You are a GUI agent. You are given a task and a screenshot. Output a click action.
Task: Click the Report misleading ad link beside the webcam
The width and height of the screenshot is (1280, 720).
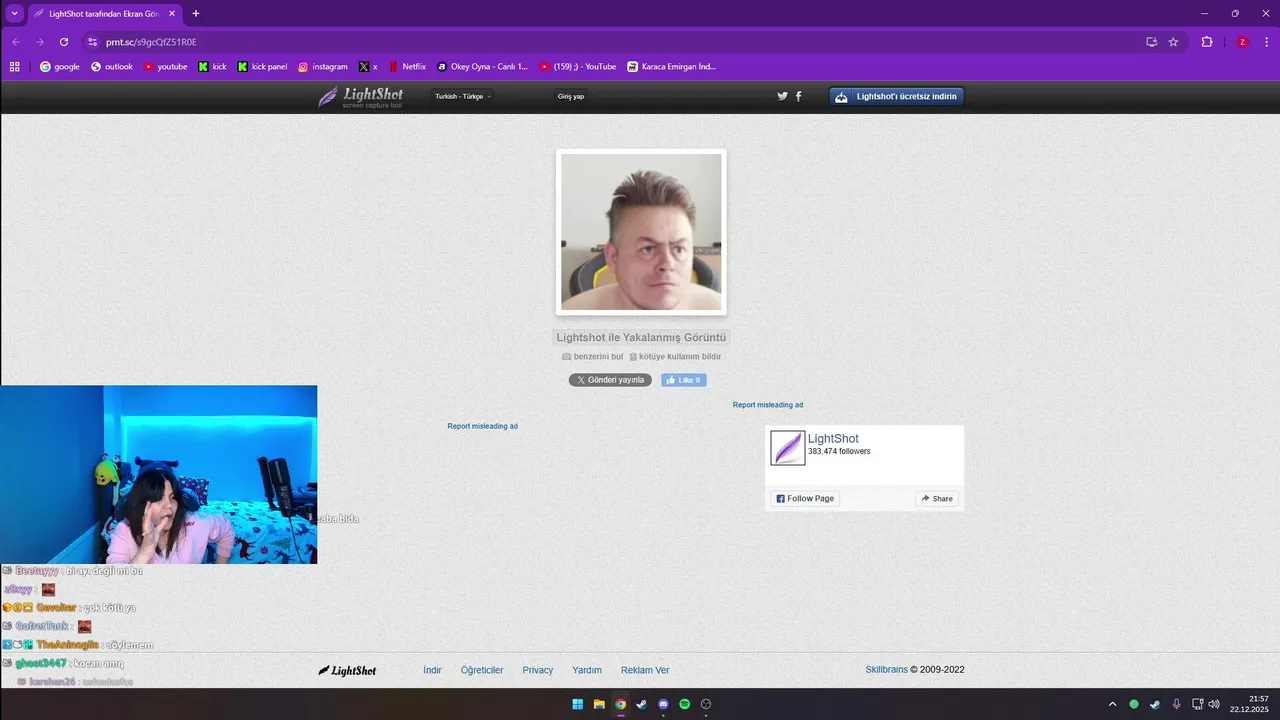[x=482, y=426]
